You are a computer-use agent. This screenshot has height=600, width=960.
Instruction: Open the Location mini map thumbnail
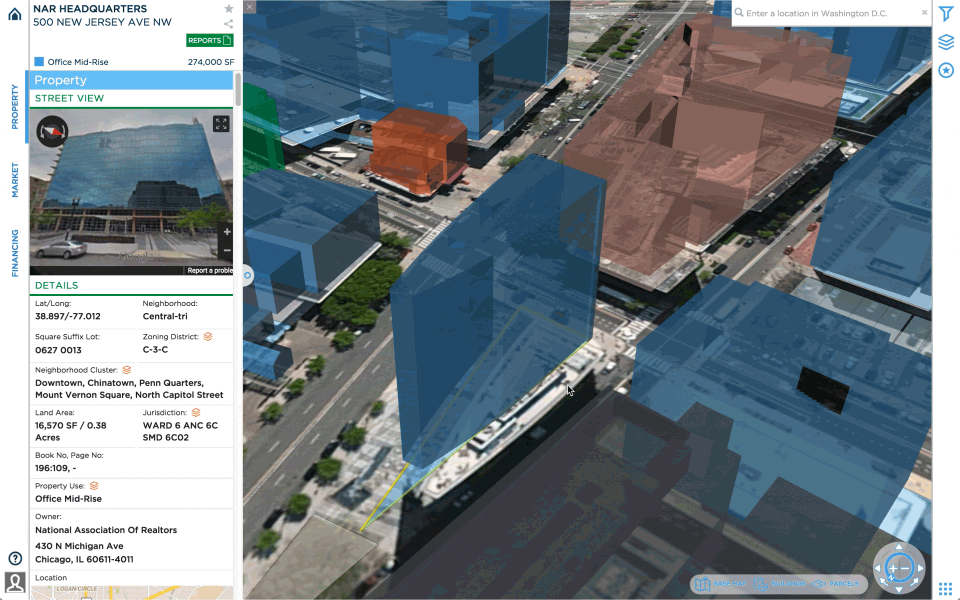131,592
